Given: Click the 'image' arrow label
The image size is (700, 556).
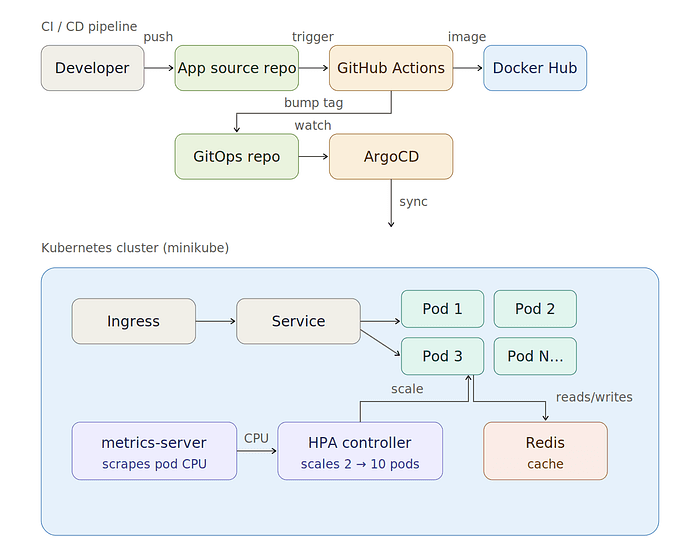Looking at the screenshot, I should tap(467, 37).
